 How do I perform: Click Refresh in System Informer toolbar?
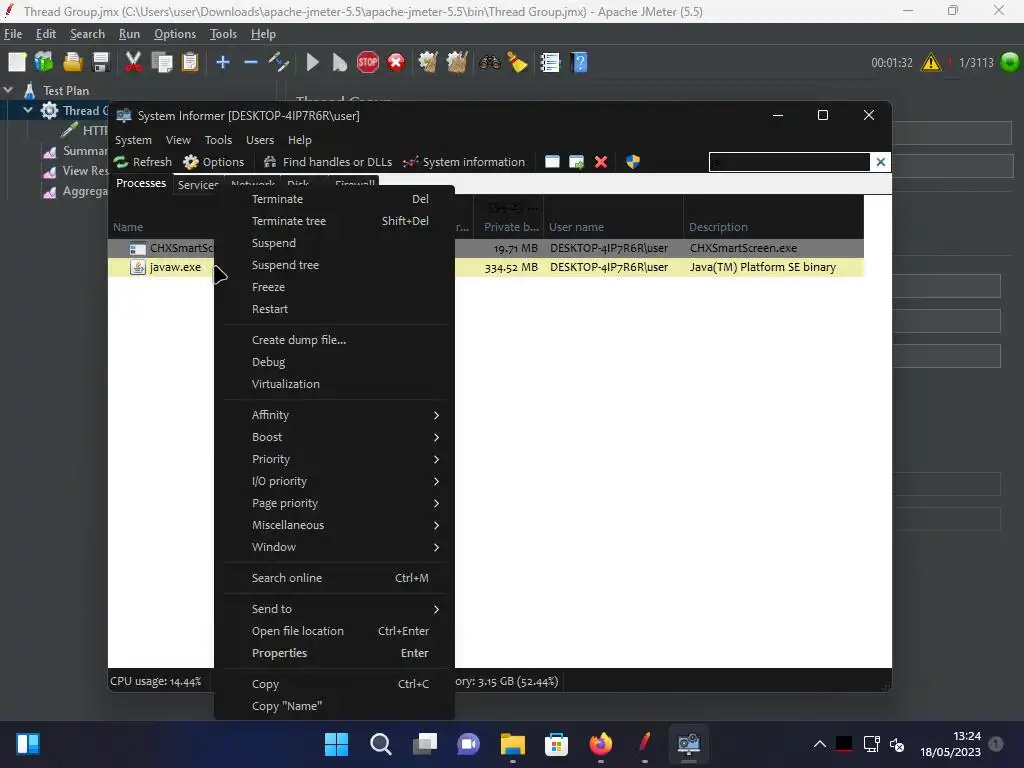[142, 162]
